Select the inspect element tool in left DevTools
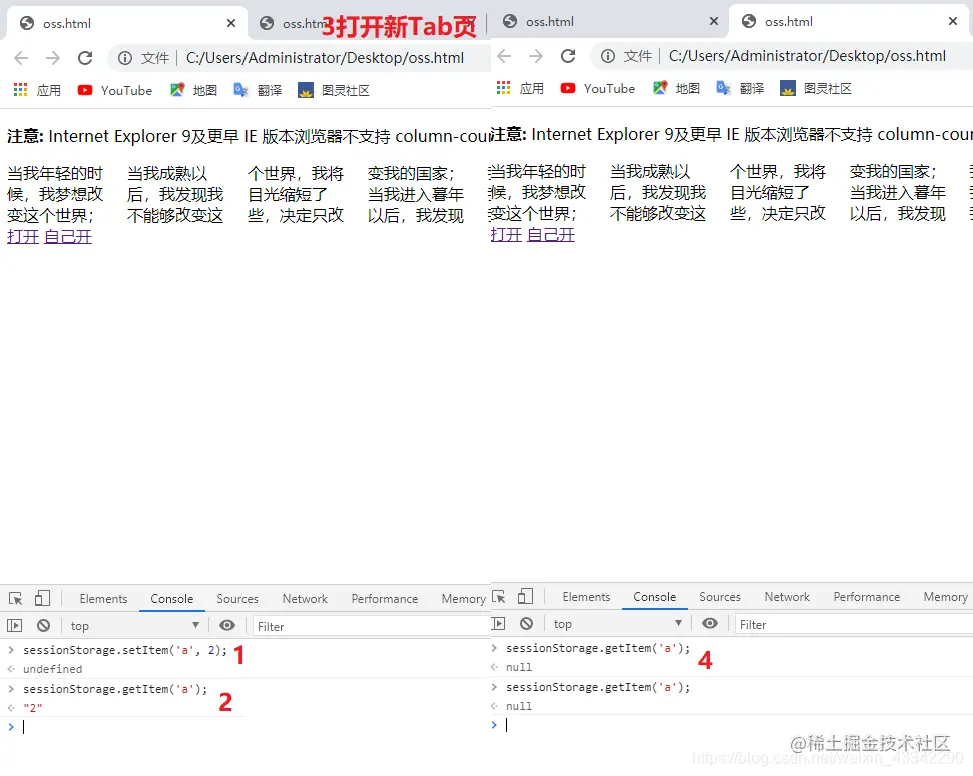This screenshot has width=973, height=776. point(13,597)
